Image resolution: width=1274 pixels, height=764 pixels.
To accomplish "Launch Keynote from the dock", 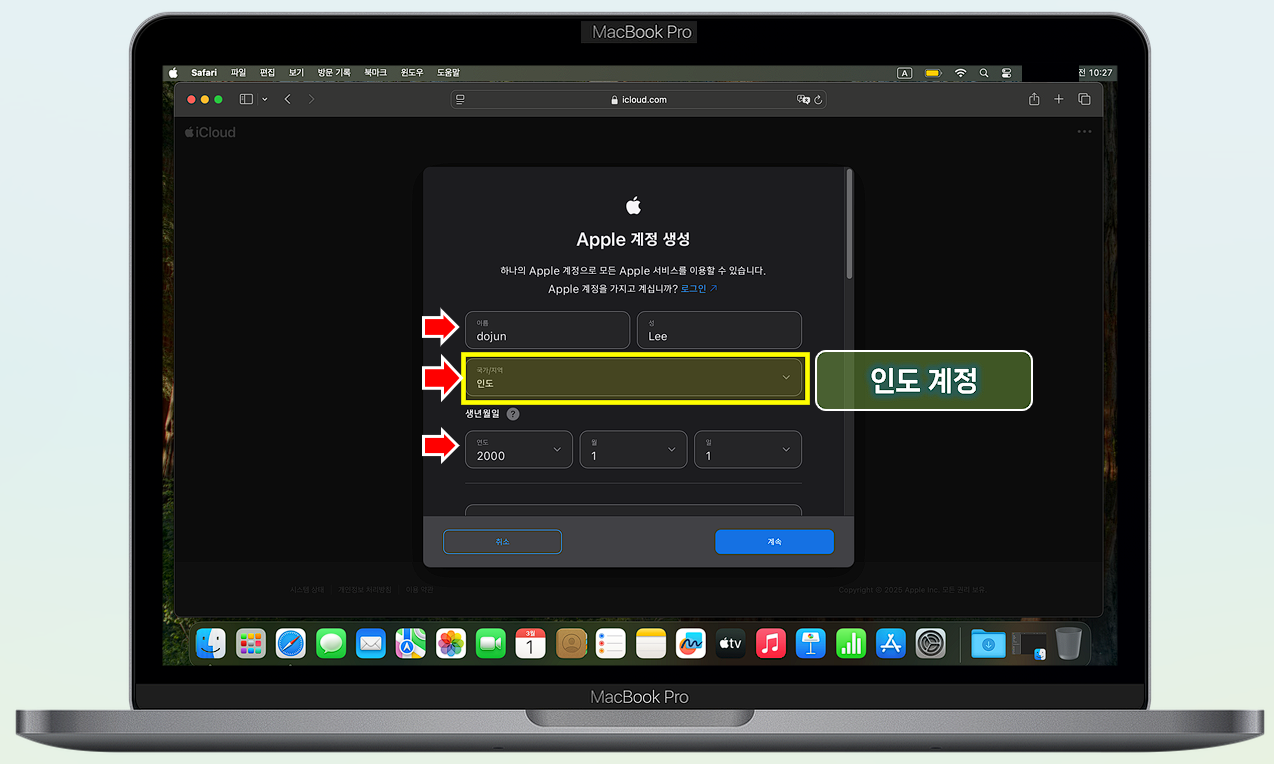I will pos(810,643).
